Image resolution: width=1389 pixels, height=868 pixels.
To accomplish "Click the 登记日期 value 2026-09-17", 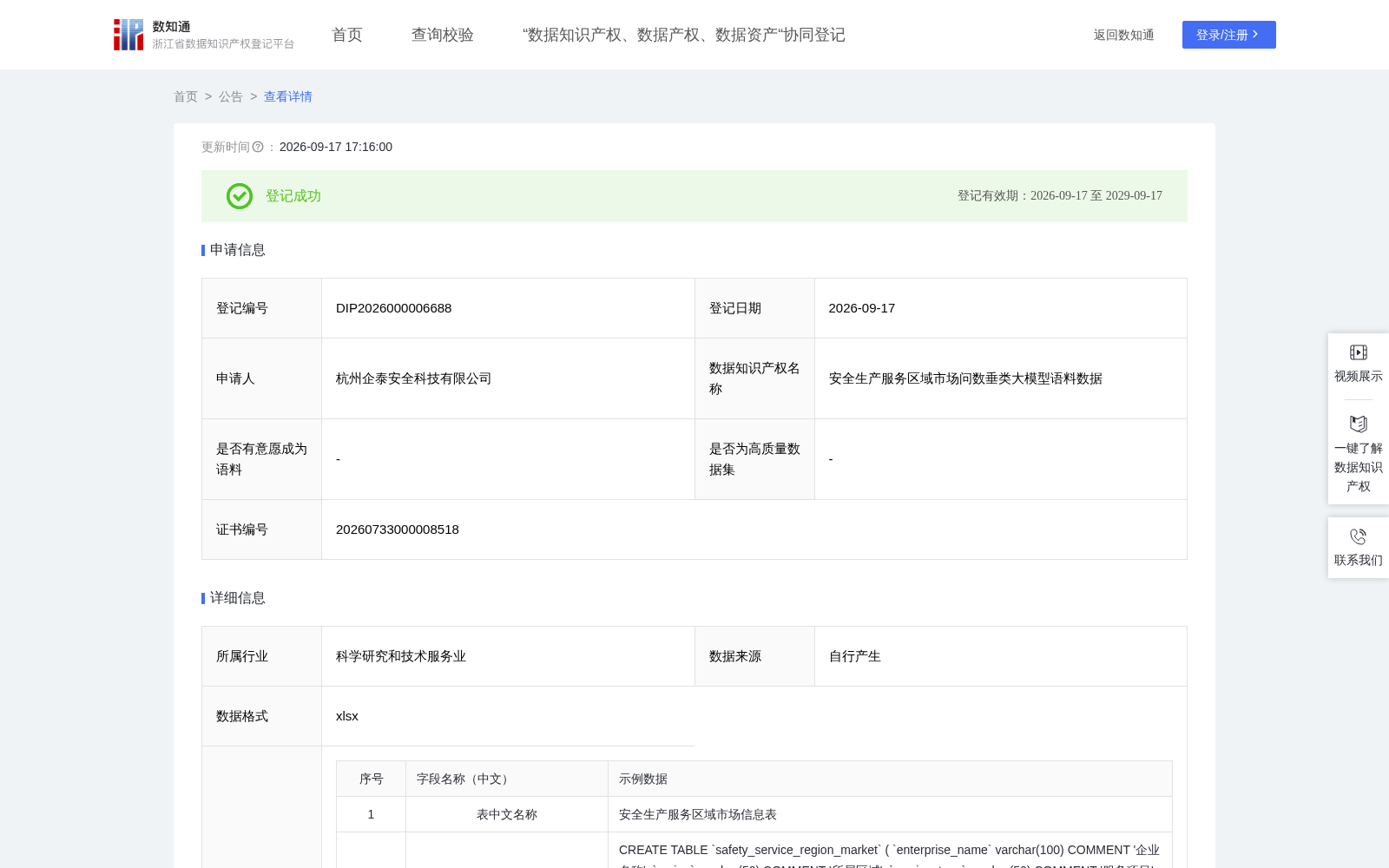I will pos(862,308).
